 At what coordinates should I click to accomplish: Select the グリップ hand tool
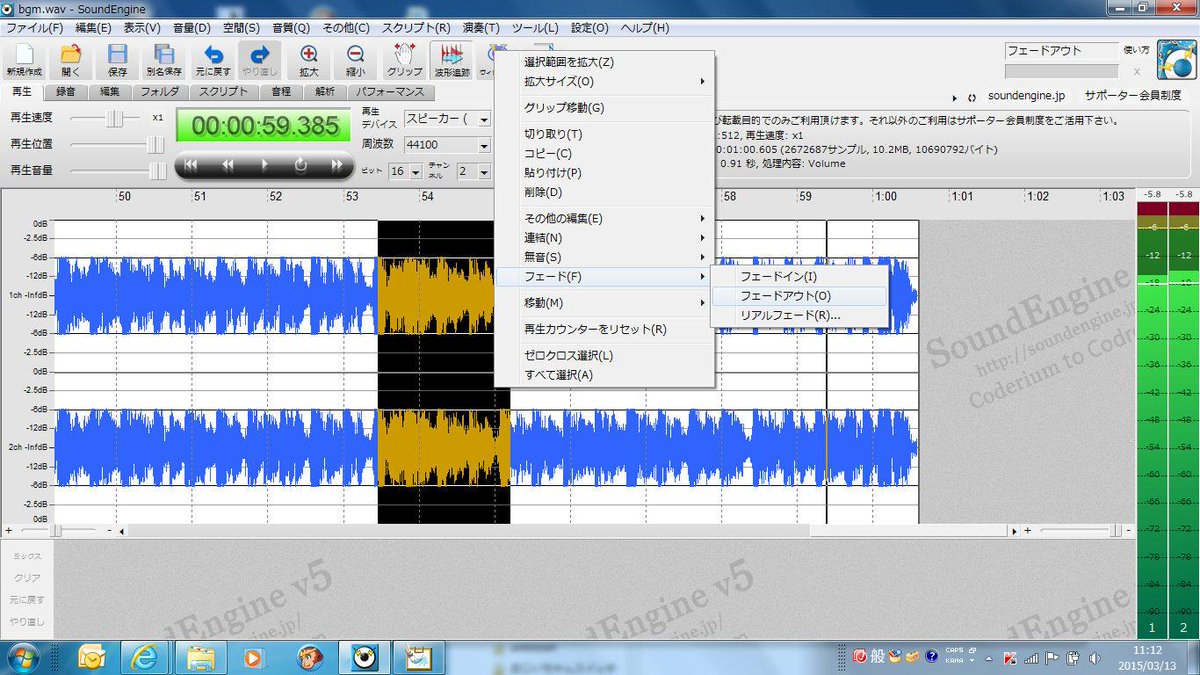pos(404,60)
